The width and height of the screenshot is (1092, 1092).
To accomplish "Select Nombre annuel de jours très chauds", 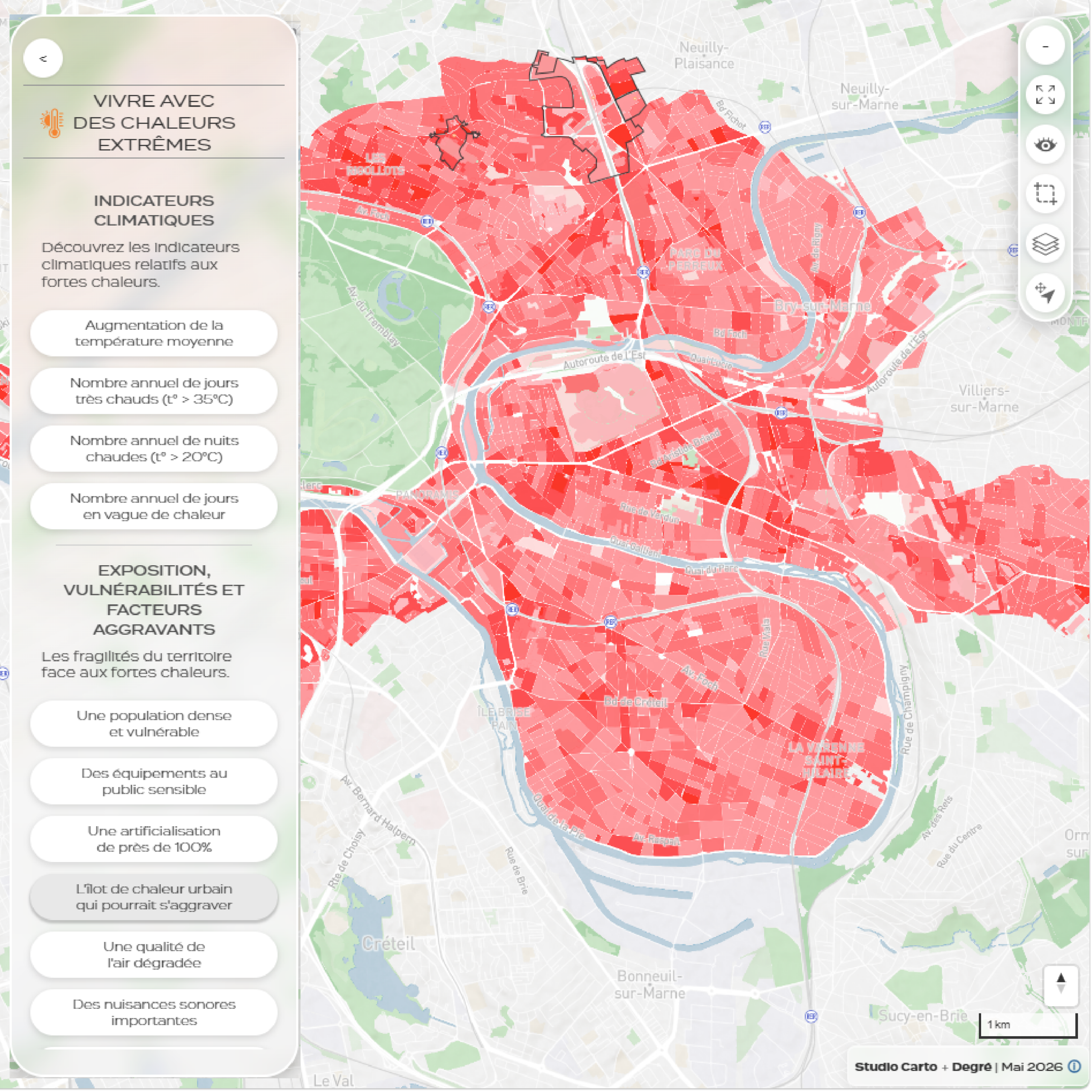I will [154, 391].
